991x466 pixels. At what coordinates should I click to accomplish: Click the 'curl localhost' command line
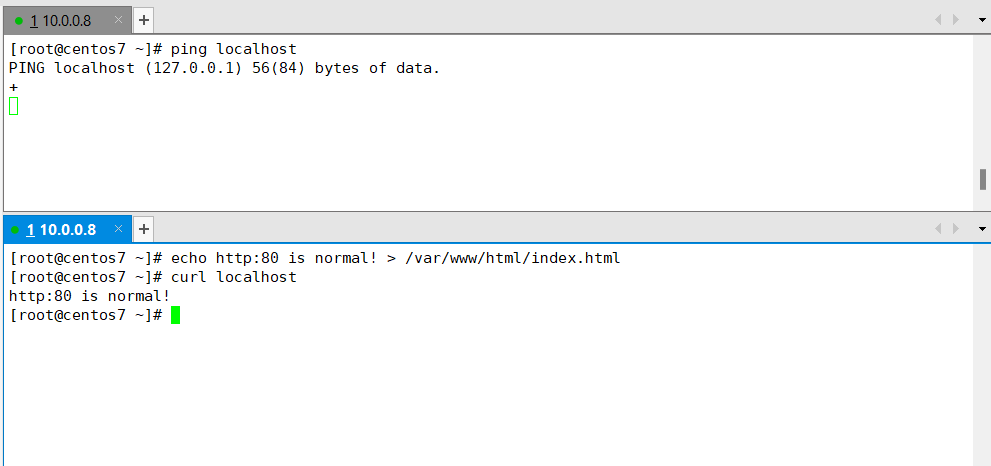(234, 277)
